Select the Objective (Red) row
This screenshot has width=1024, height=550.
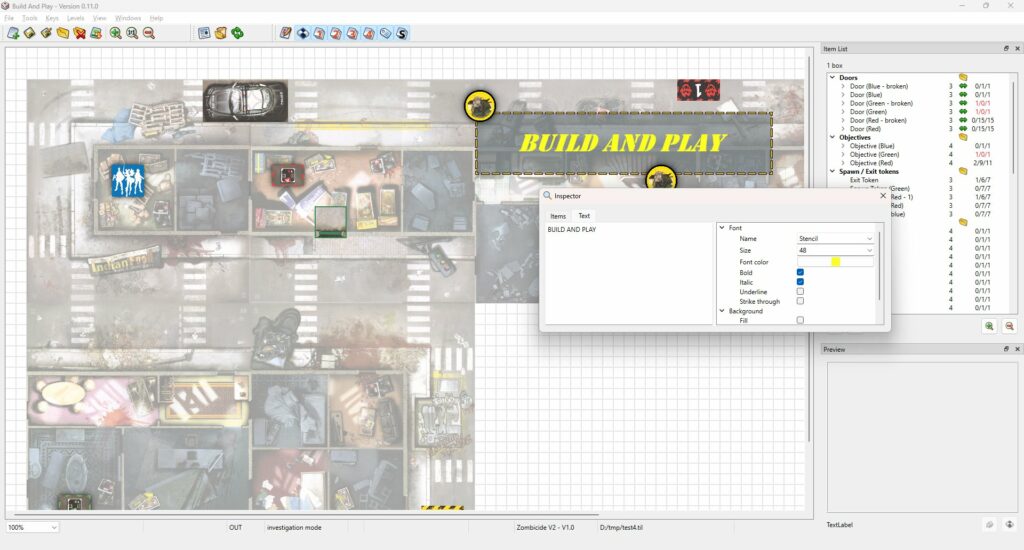point(921,163)
